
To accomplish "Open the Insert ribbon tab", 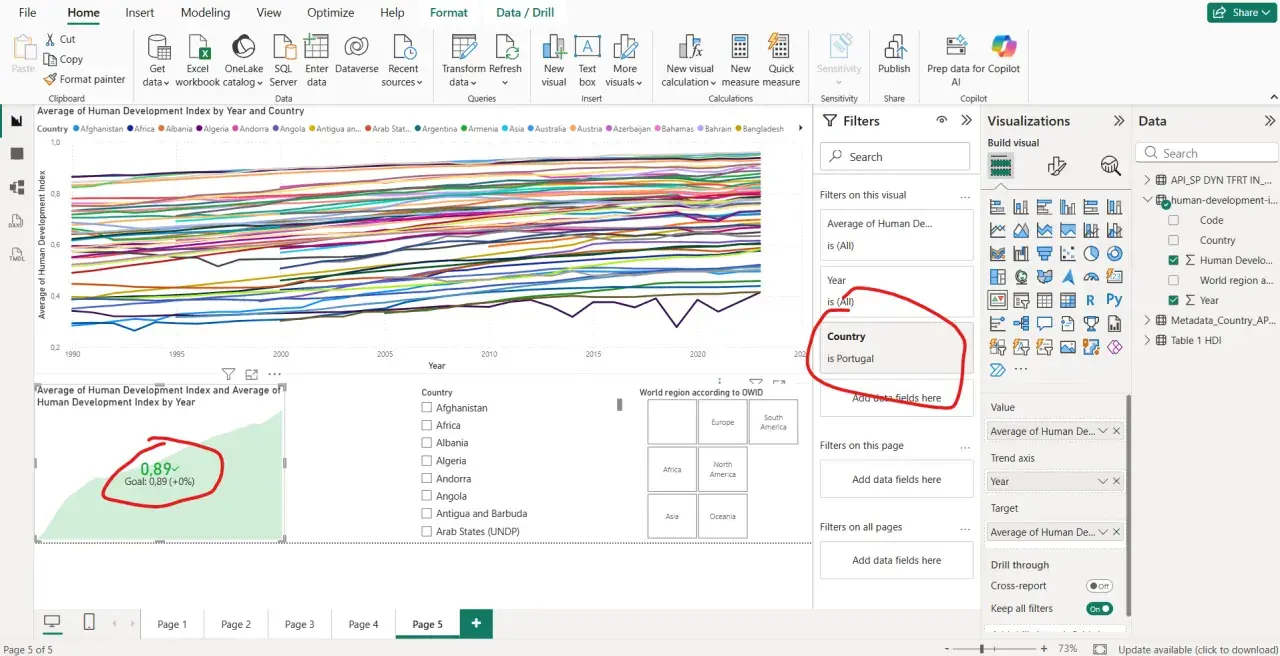I will (140, 13).
